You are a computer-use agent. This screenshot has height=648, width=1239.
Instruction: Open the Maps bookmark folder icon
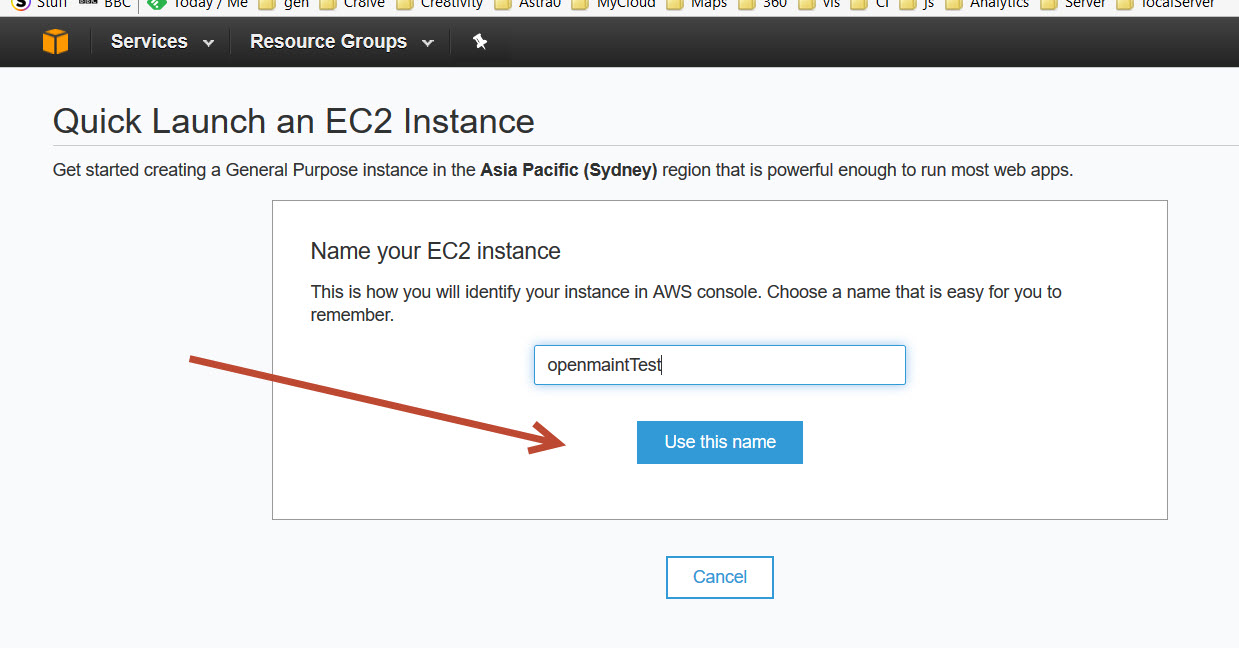click(674, 4)
